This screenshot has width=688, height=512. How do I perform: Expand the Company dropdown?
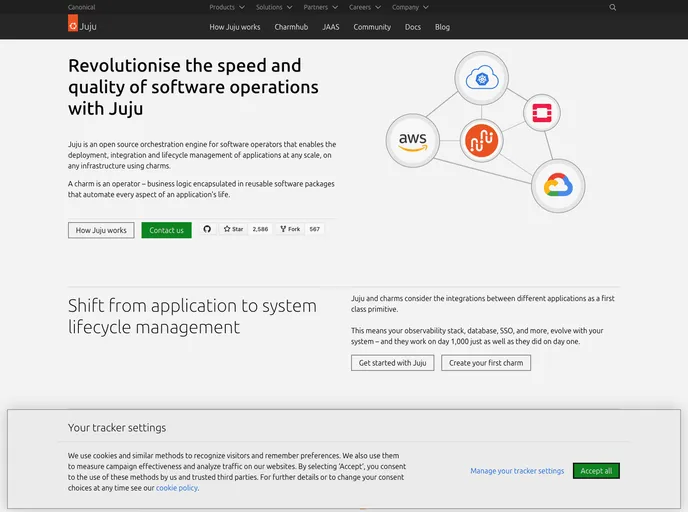click(410, 7)
